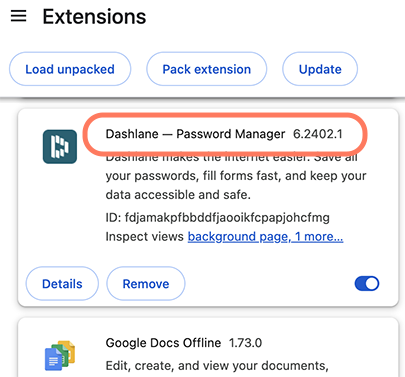
Task: Click the Google Docs Offline icon
Action: pos(60,355)
